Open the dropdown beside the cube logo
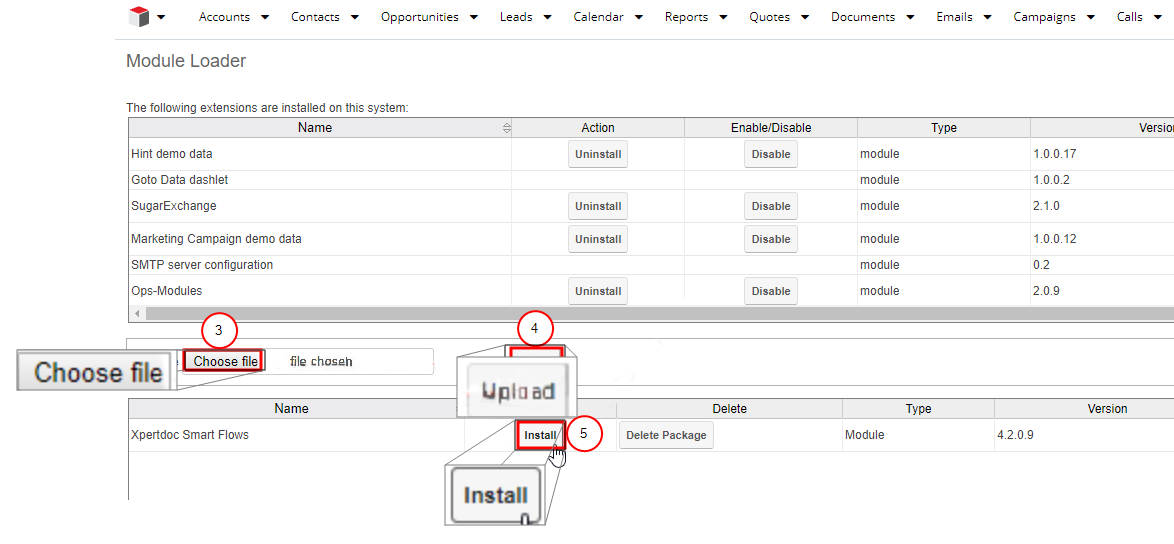This screenshot has width=1174, height=544. tap(161, 17)
